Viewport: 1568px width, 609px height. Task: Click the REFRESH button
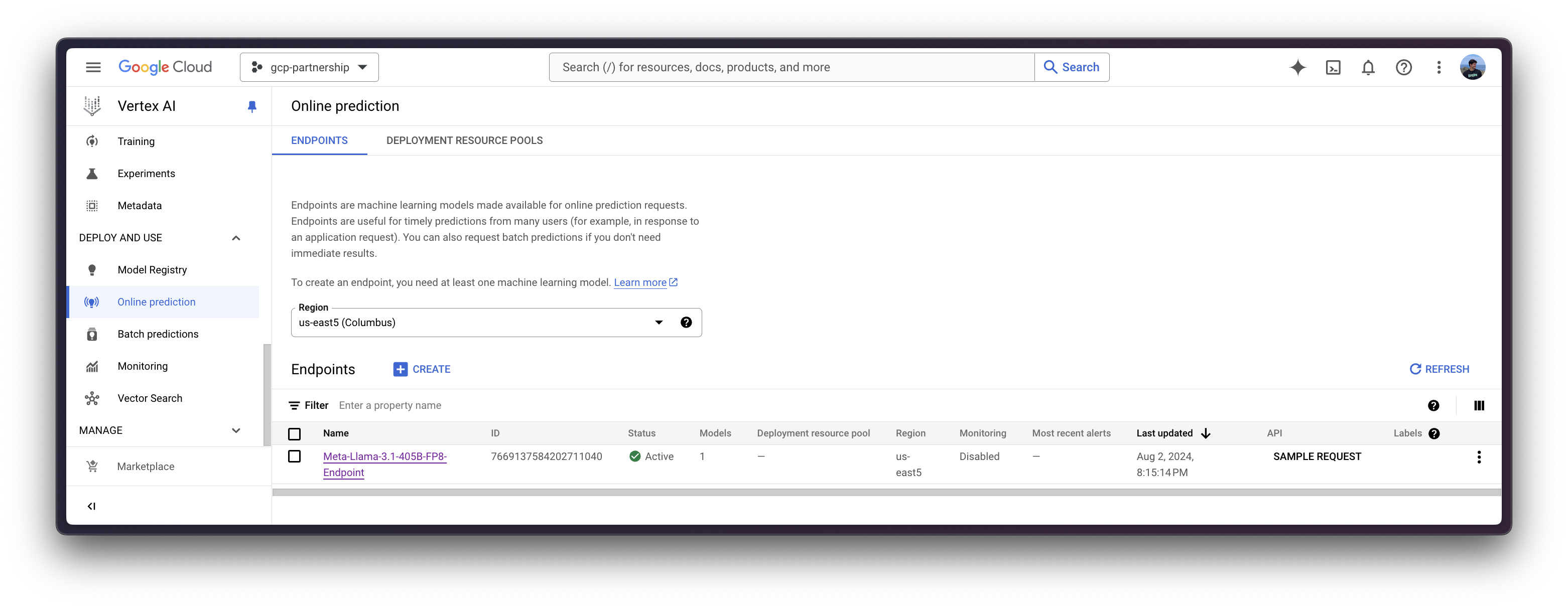1440,369
